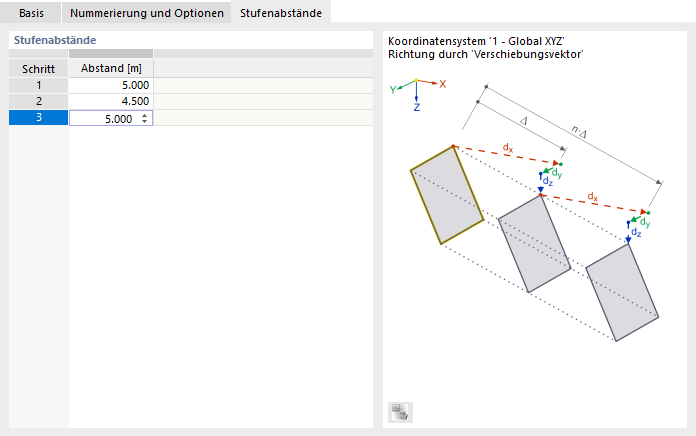Screen dimensions: 696x436
Task: Select the 5.000 cell in step 1
Action: 111,85
